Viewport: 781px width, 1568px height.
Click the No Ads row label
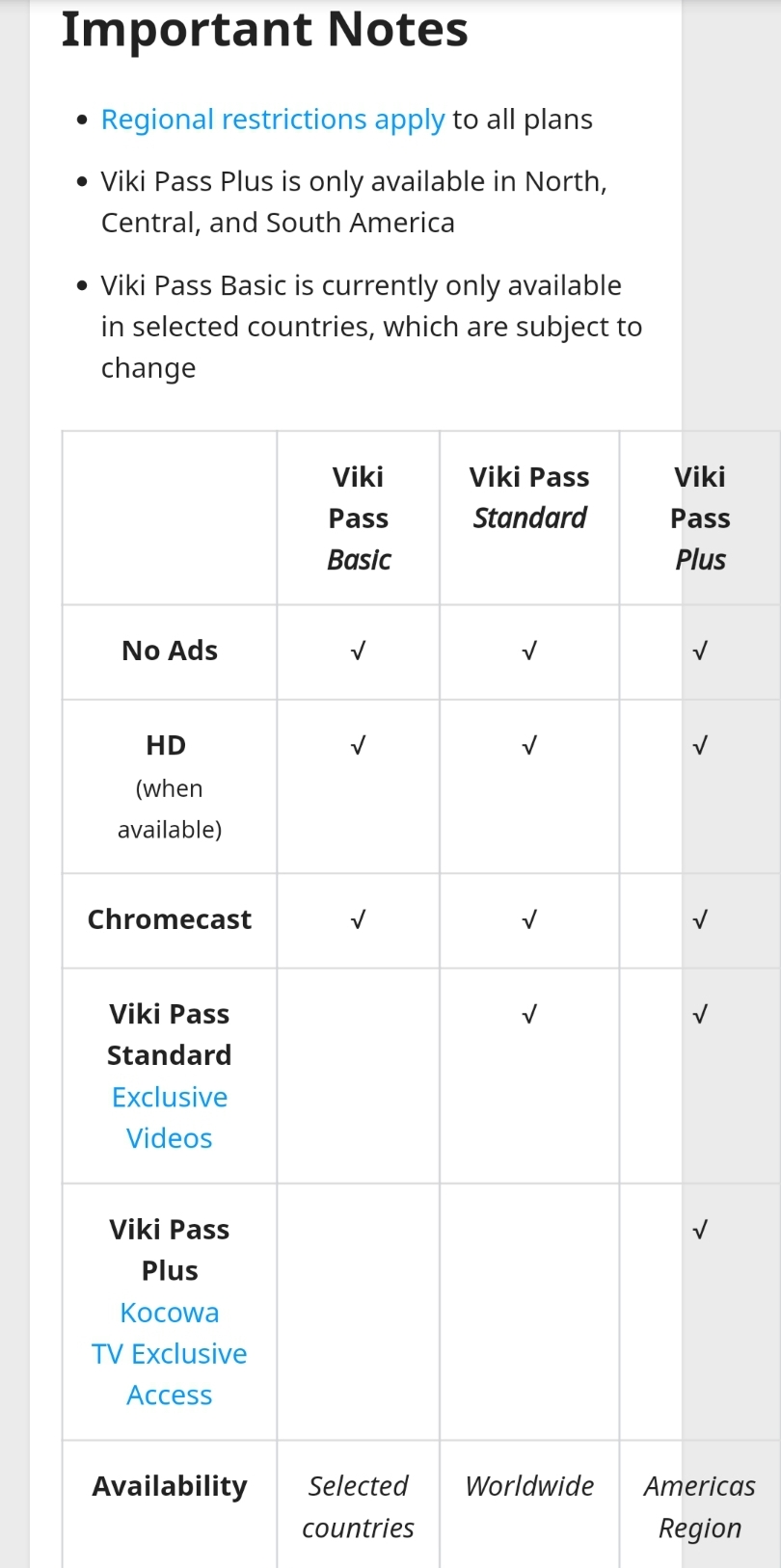click(x=170, y=651)
